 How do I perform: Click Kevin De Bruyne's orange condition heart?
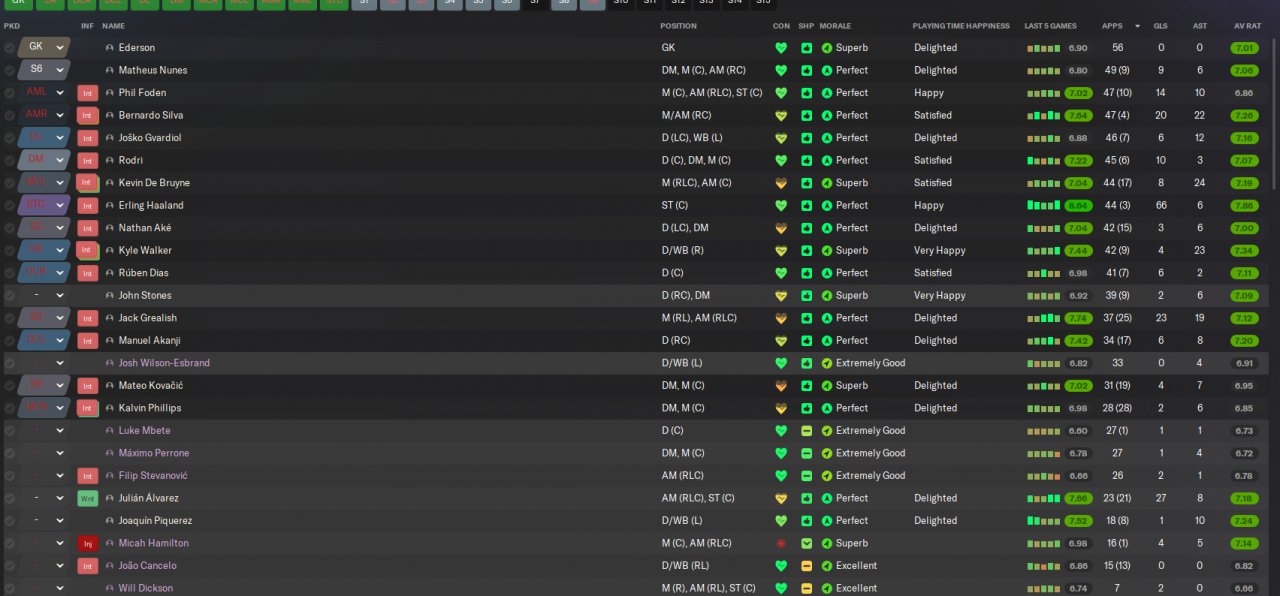(781, 183)
